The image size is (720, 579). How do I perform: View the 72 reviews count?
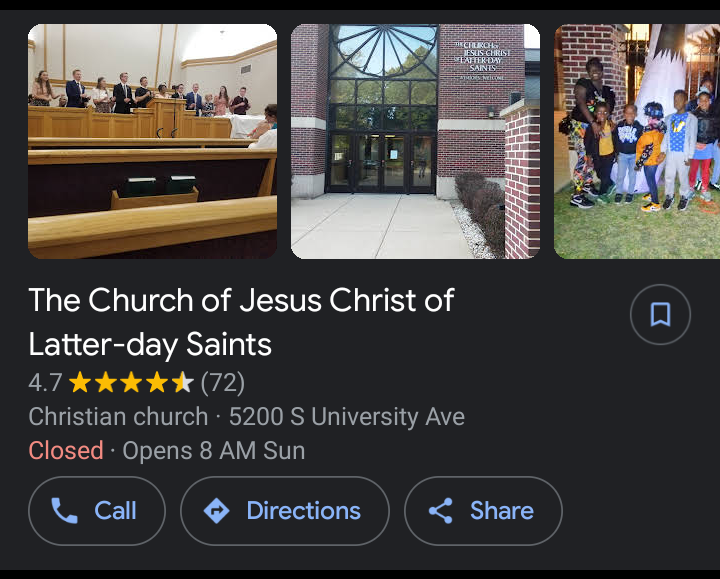coord(223,383)
